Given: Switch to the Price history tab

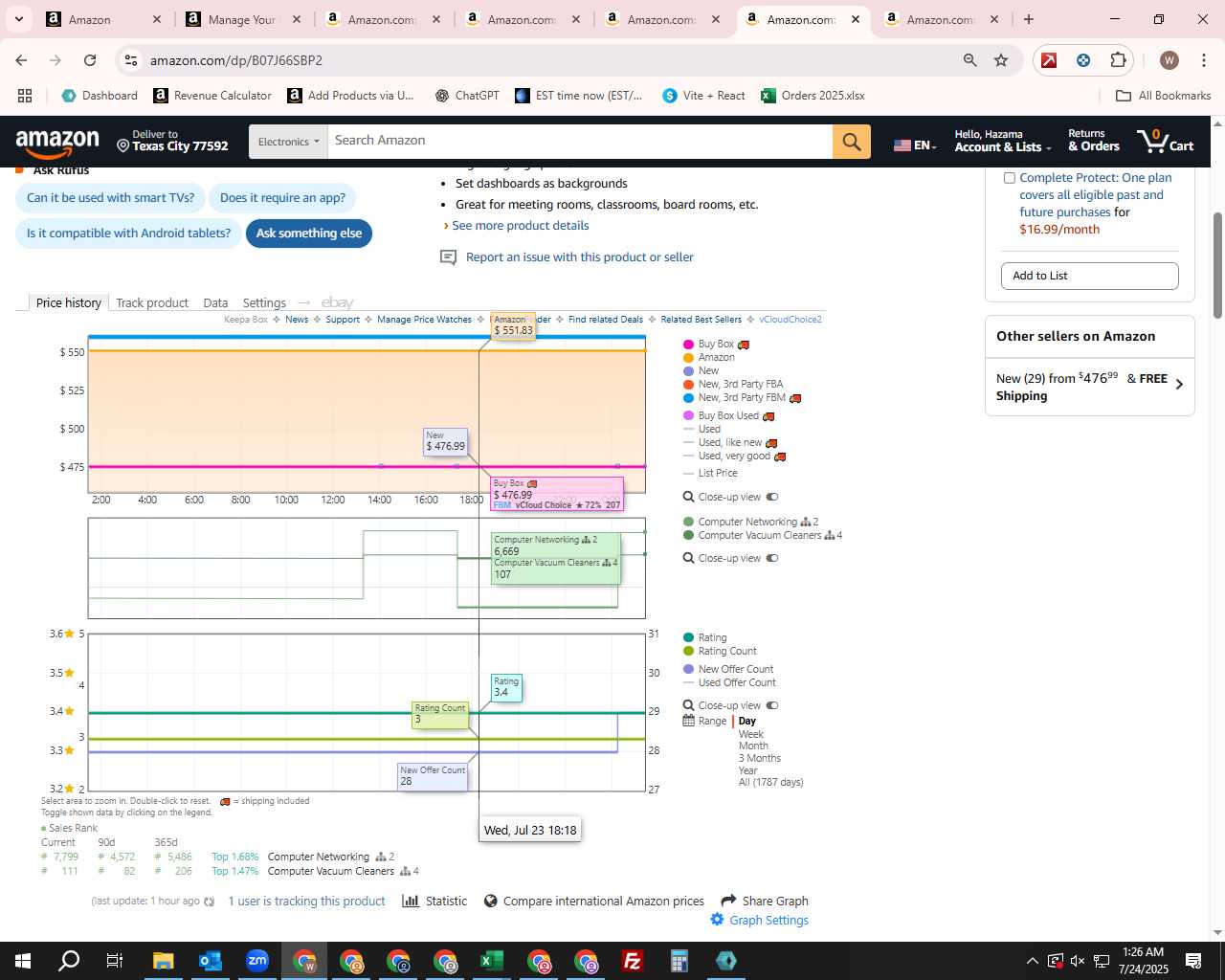Looking at the screenshot, I should coord(69,303).
